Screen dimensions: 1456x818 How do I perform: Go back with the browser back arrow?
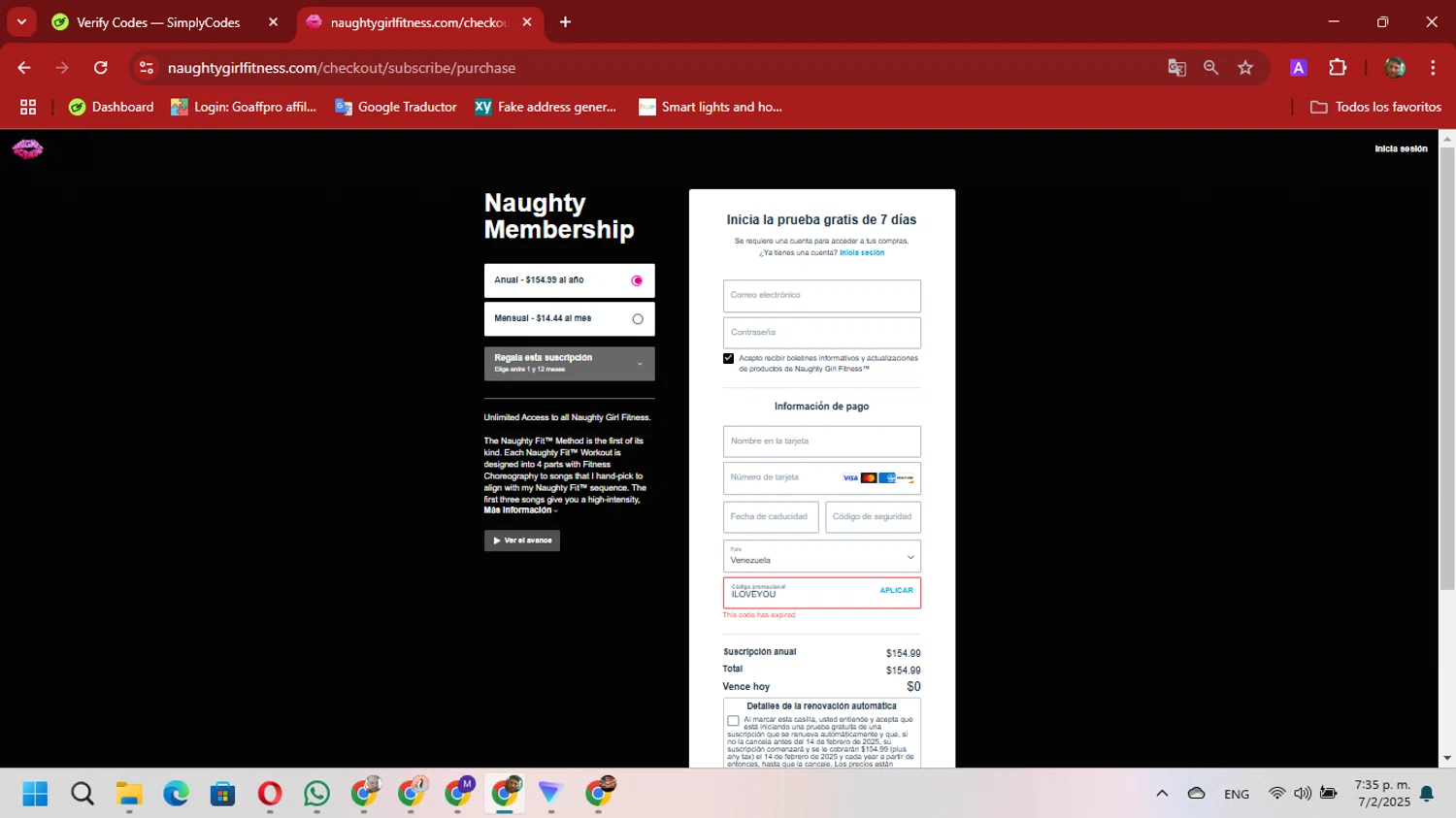click(x=24, y=68)
